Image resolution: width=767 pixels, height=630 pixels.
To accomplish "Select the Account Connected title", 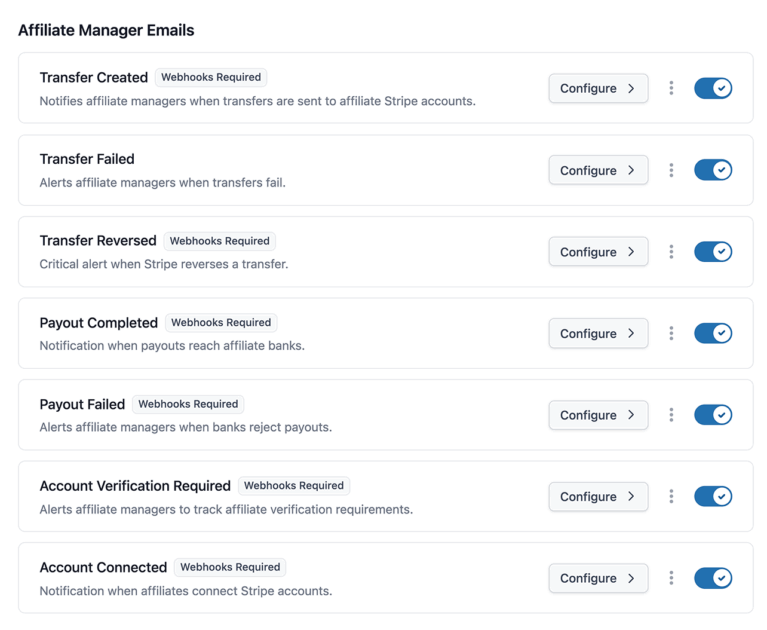I will point(103,567).
